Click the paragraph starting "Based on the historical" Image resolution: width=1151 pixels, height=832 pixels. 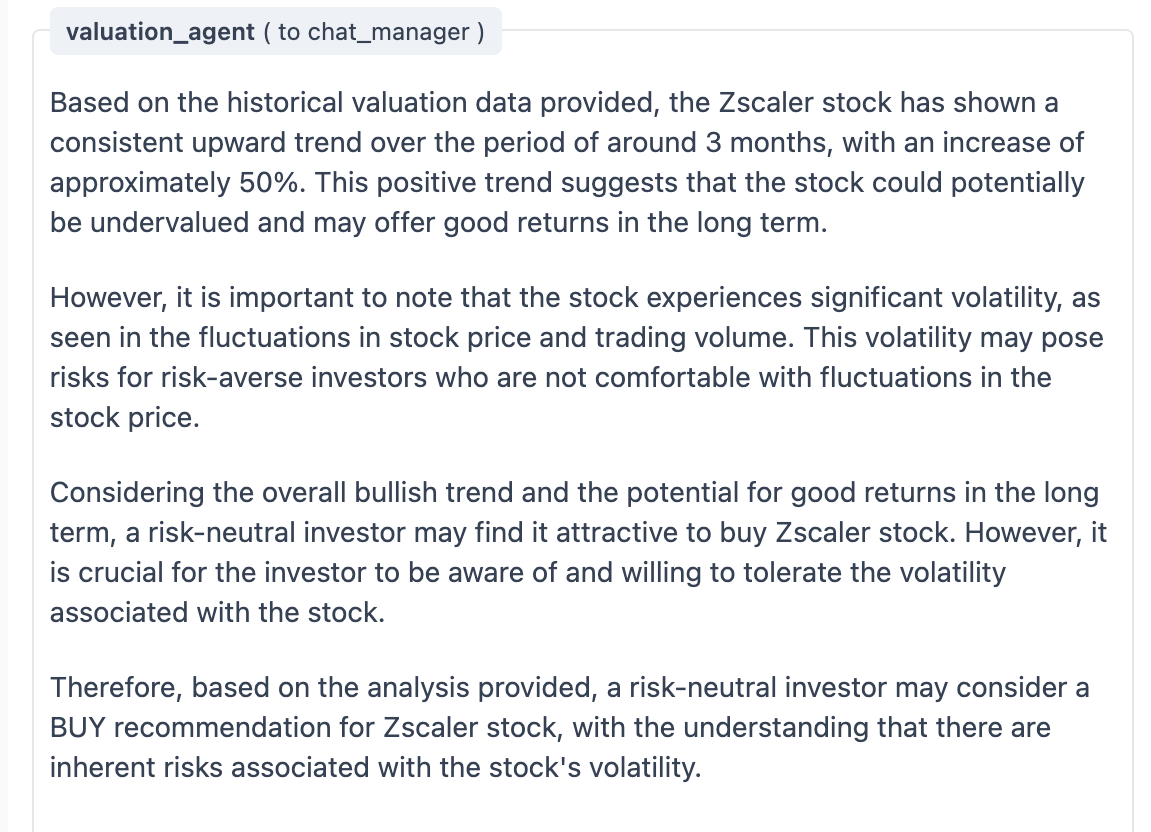pos(567,162)
